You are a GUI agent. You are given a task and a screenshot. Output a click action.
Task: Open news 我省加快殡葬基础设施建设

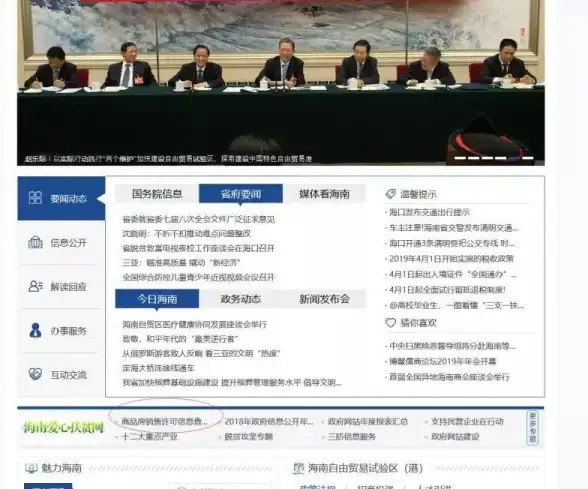click(x=232, y=382)
